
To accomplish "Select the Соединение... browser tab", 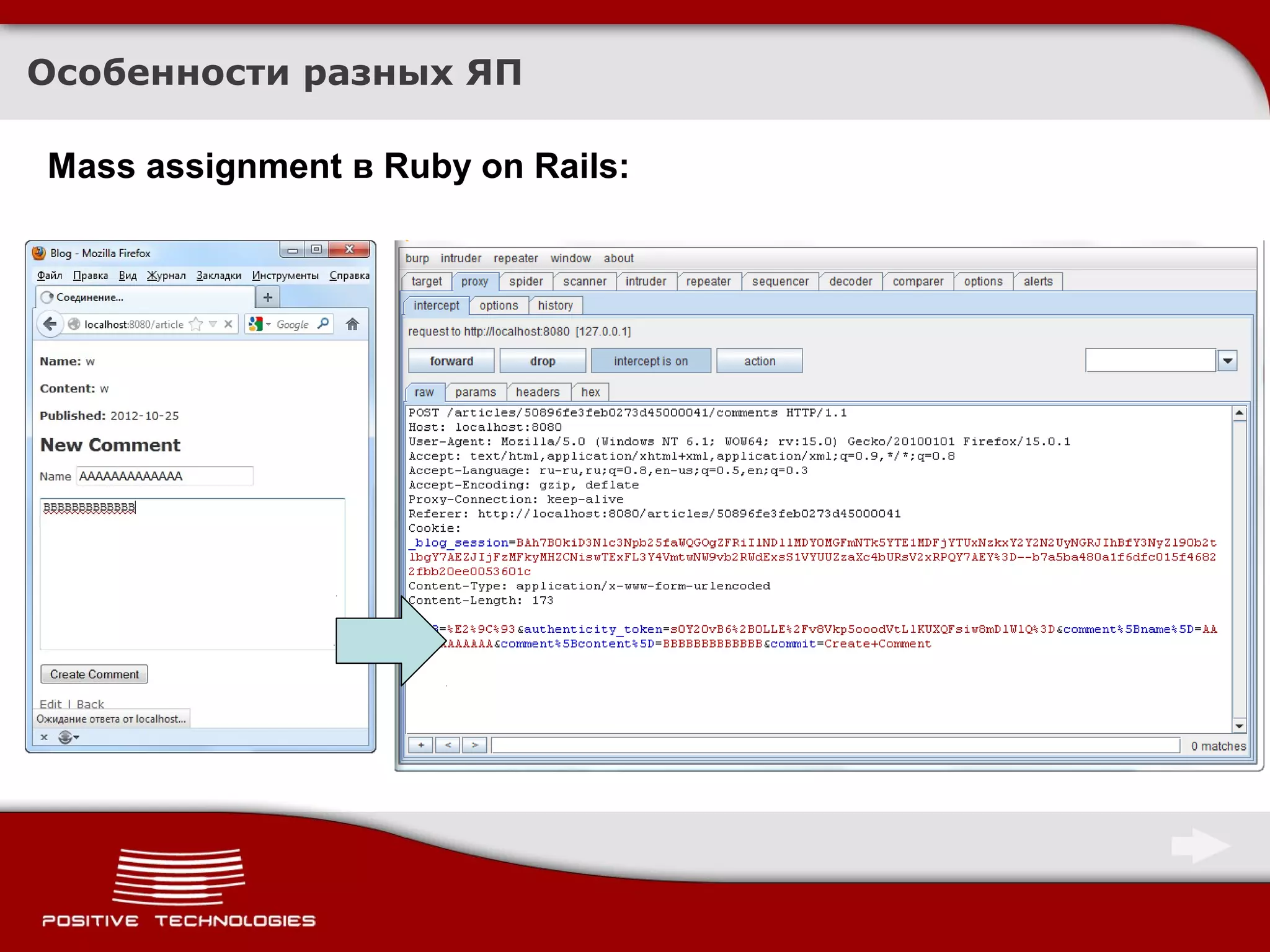I will (145, 297).
